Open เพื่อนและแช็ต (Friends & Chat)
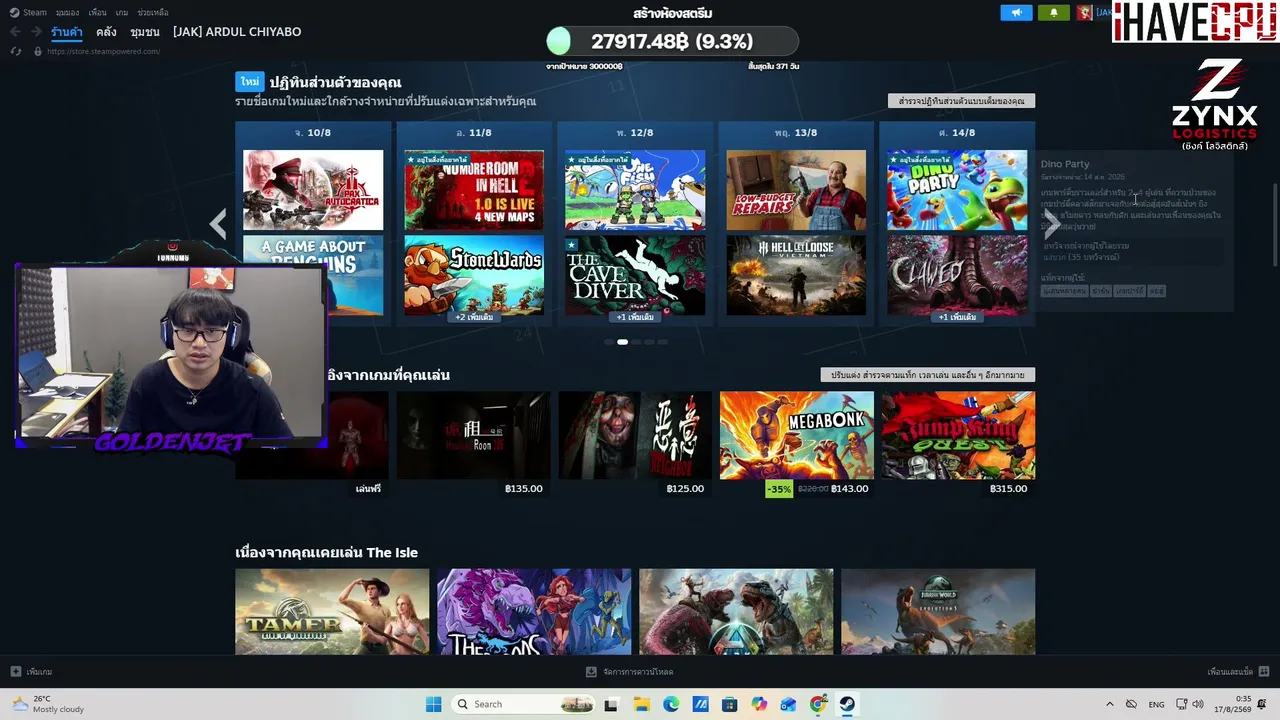This screenshot has height=720, width=1280. (x=1238, y=672)
